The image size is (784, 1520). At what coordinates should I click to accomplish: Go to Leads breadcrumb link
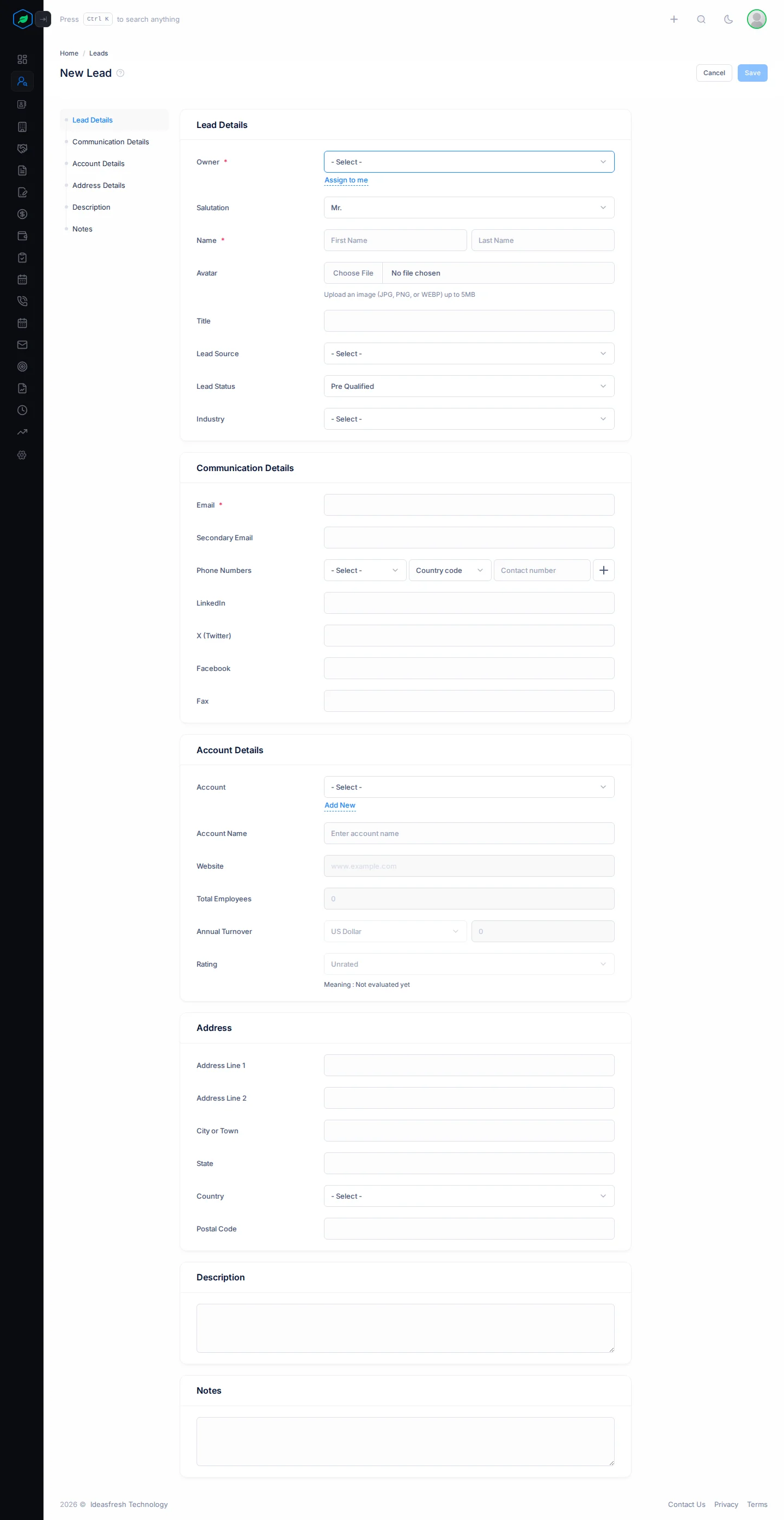(x=98, y=54)
